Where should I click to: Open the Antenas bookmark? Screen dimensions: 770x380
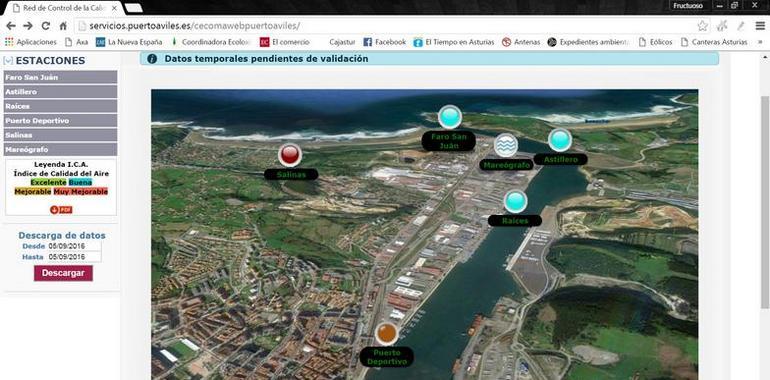point(521,42)
